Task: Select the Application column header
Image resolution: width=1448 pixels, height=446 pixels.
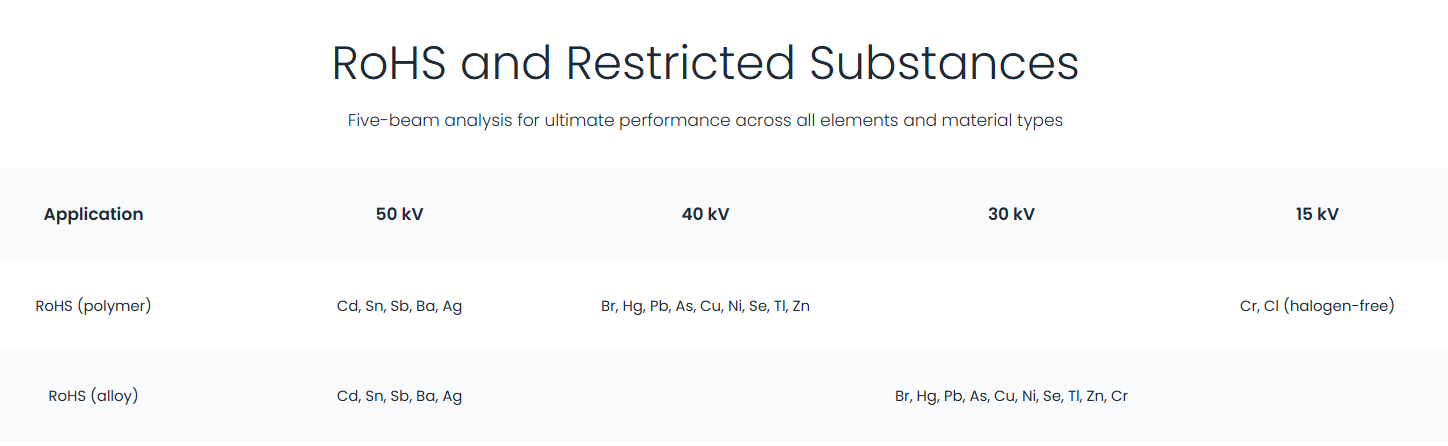Action: (93, 214)
